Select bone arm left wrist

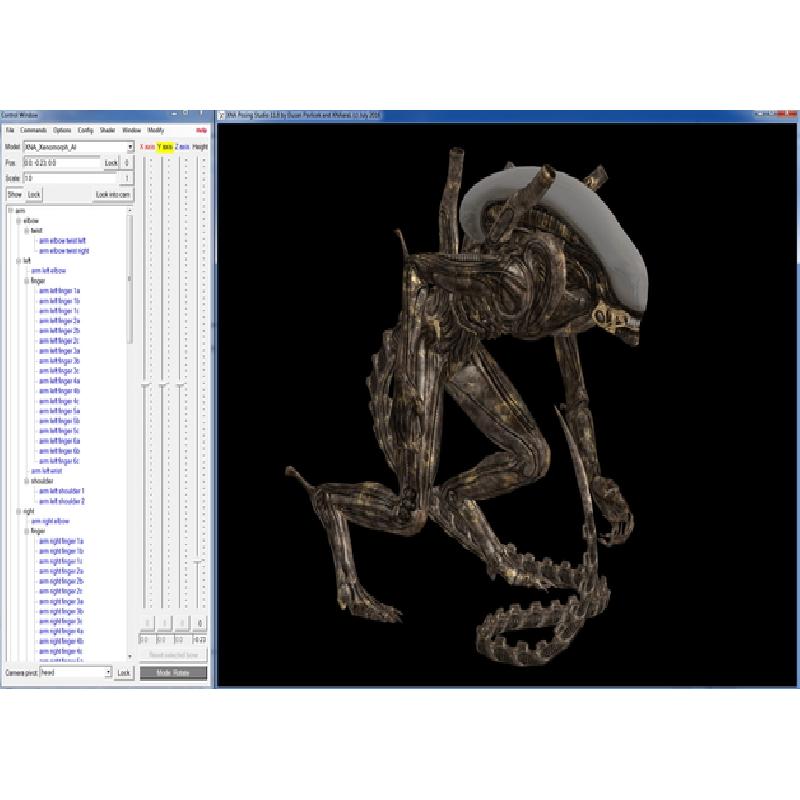(x=46, y=471)
